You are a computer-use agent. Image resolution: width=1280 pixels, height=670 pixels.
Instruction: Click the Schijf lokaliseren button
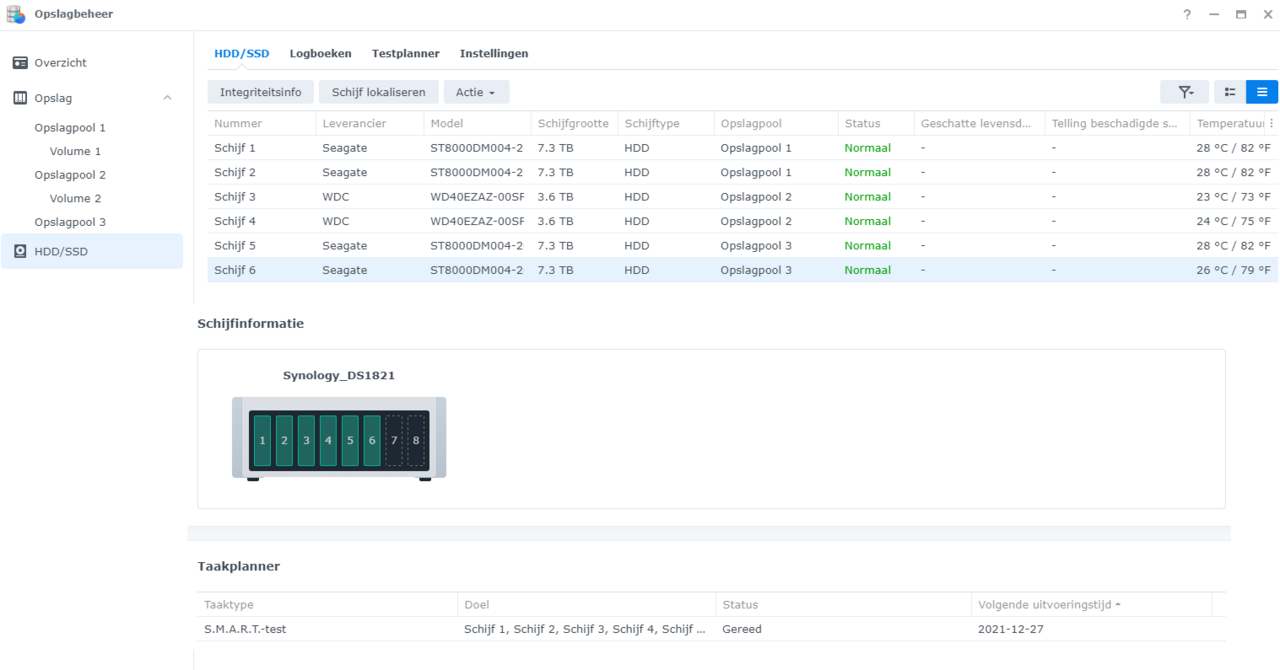pos(378,92)
